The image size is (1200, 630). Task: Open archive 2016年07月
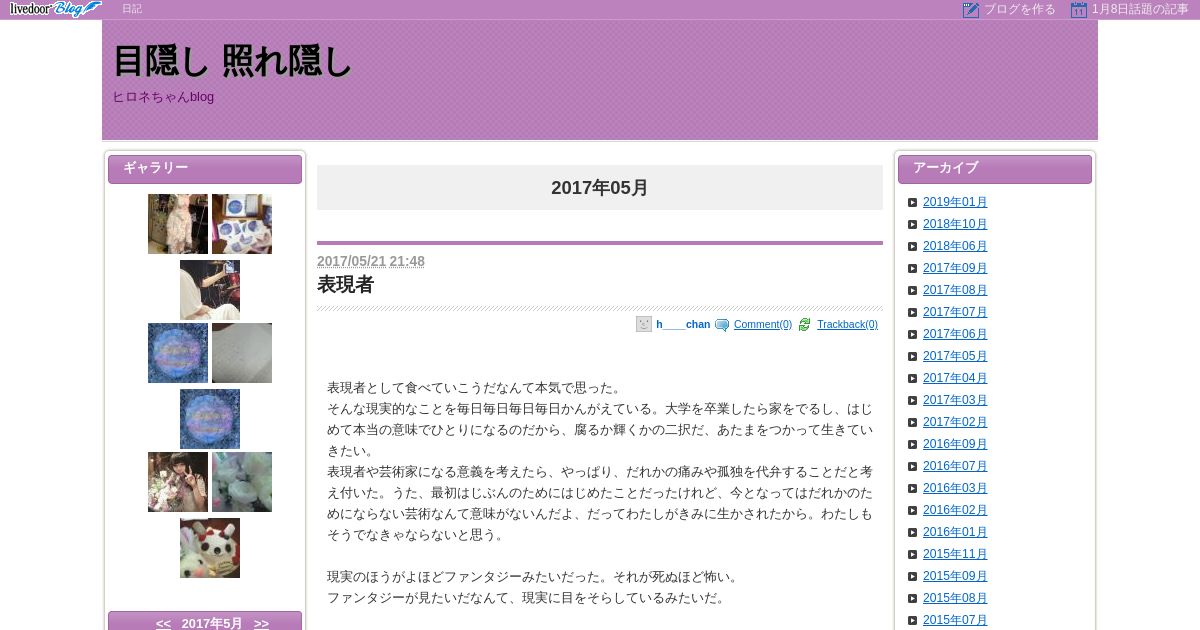(x=955, y=466)
